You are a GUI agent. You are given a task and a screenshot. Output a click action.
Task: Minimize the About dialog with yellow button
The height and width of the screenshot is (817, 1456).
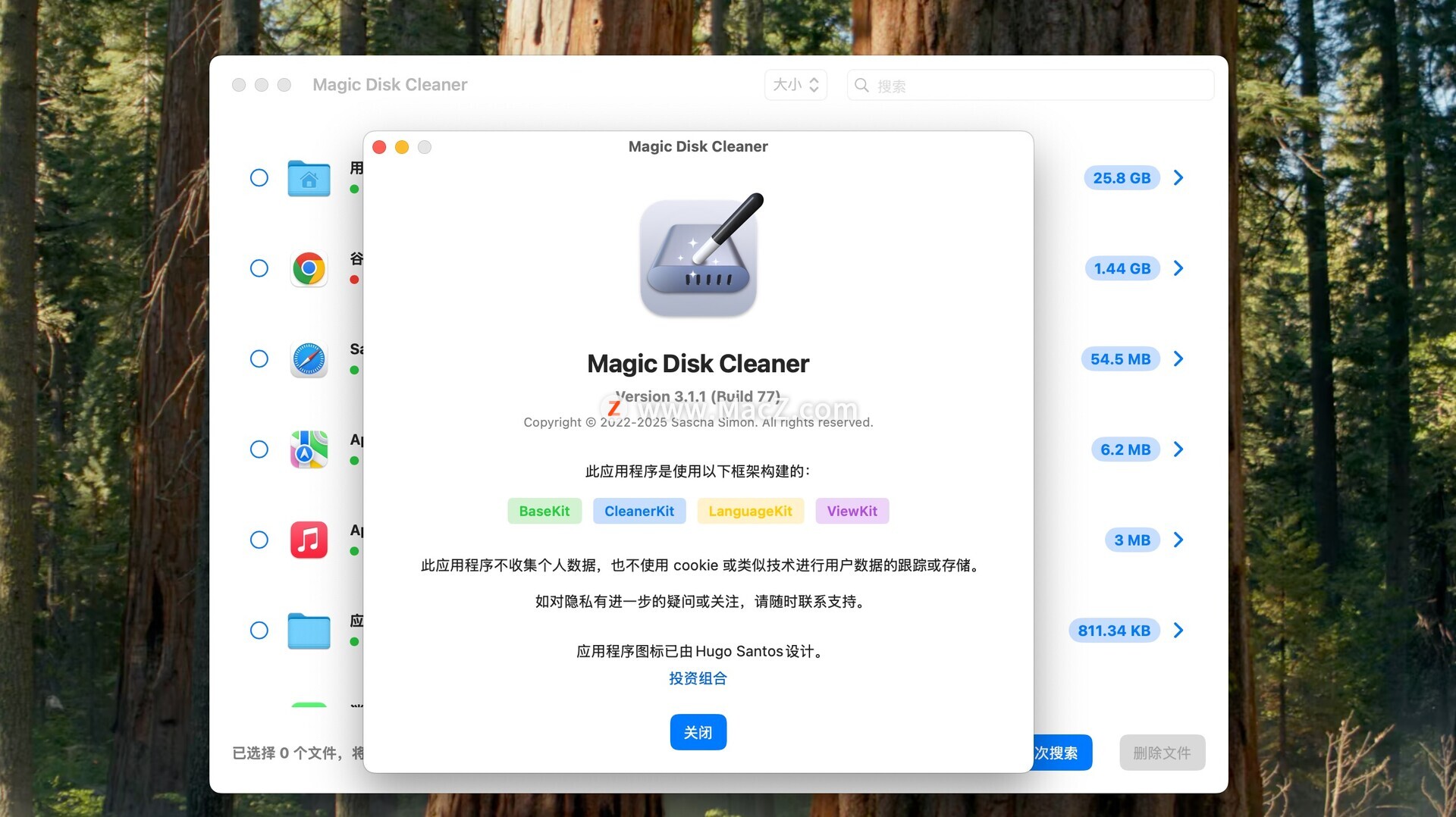(402, 147)
